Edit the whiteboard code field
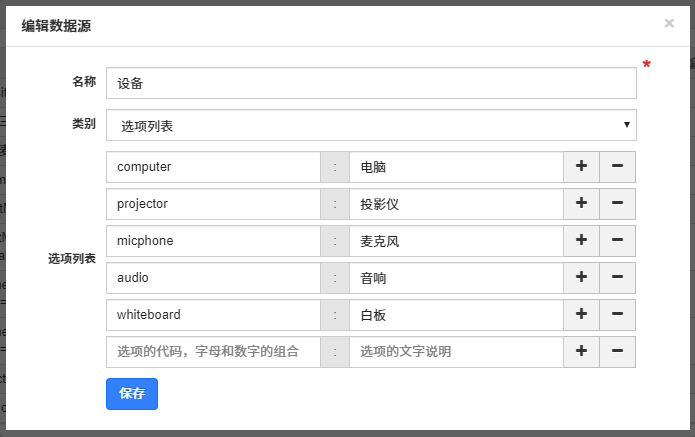Screen dimensions: 695x437 click(213, 315)
